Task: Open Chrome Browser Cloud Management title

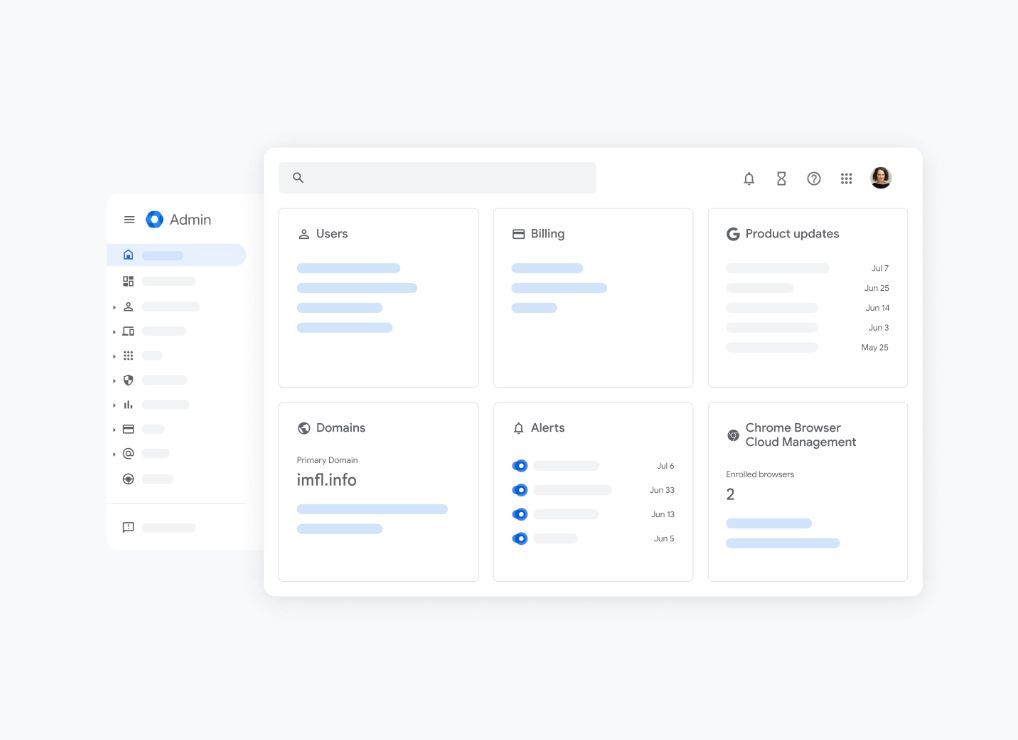Action: (x=801, y=435)
